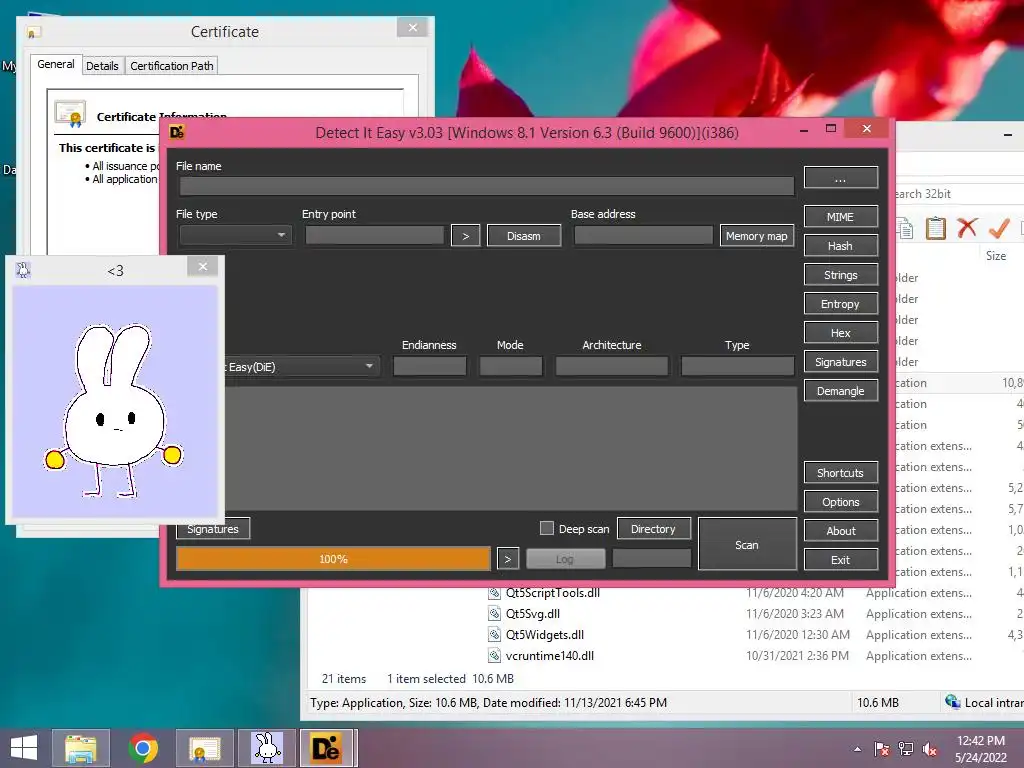Click the Certificate window title icon
Image resolution: width=1024 pixels, height=768 pixels.
[34, 32]
